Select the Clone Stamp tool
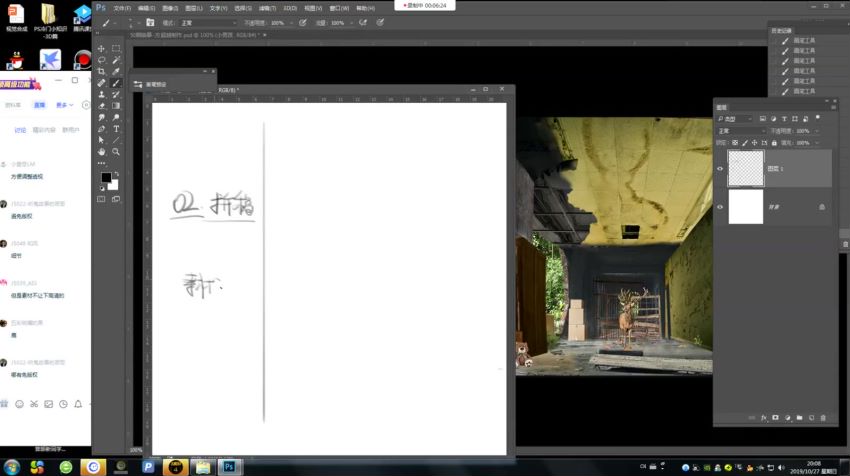The height and width of the screenshot is (476, 850). [x=101, y=94]
